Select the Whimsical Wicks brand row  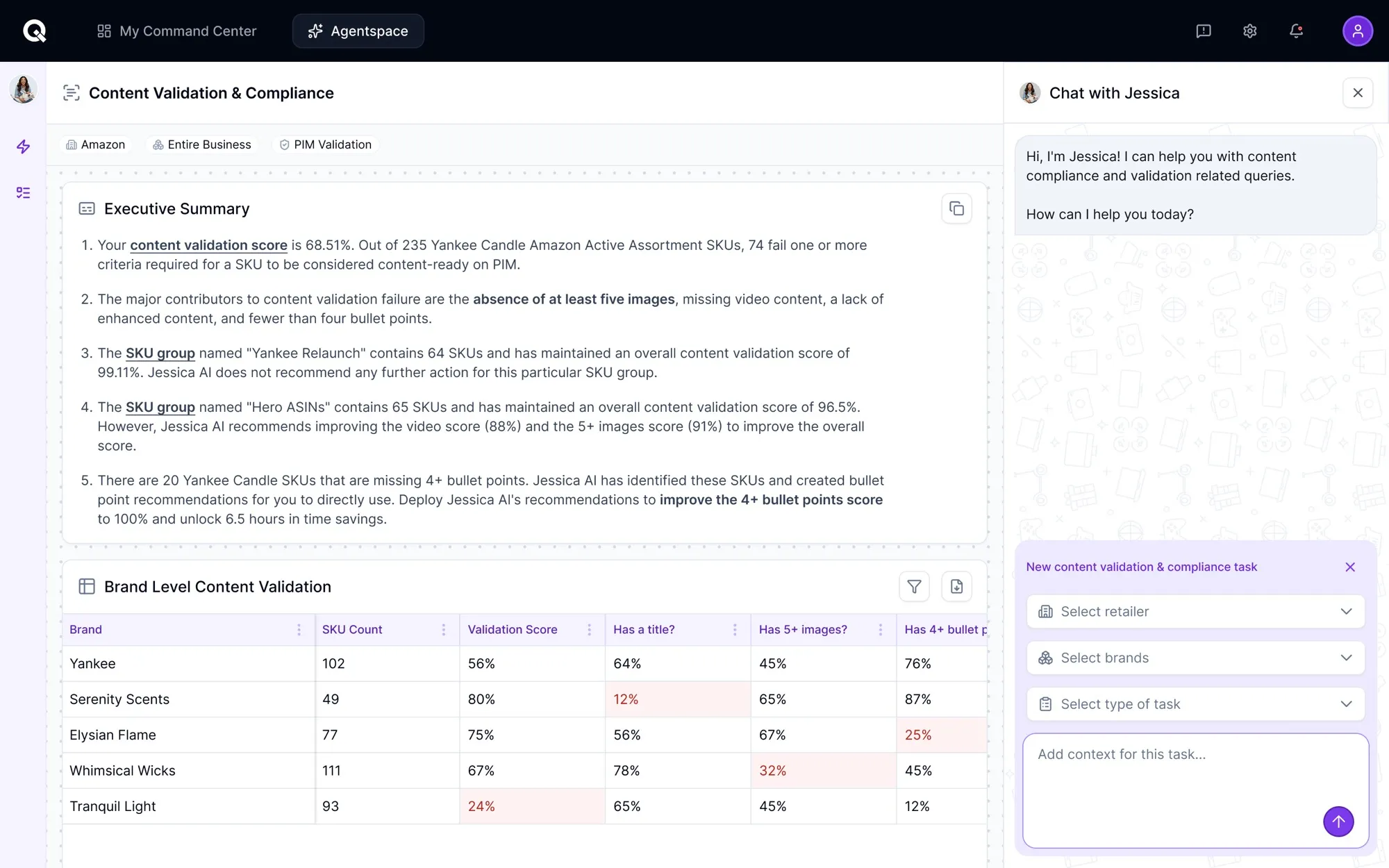524,771
